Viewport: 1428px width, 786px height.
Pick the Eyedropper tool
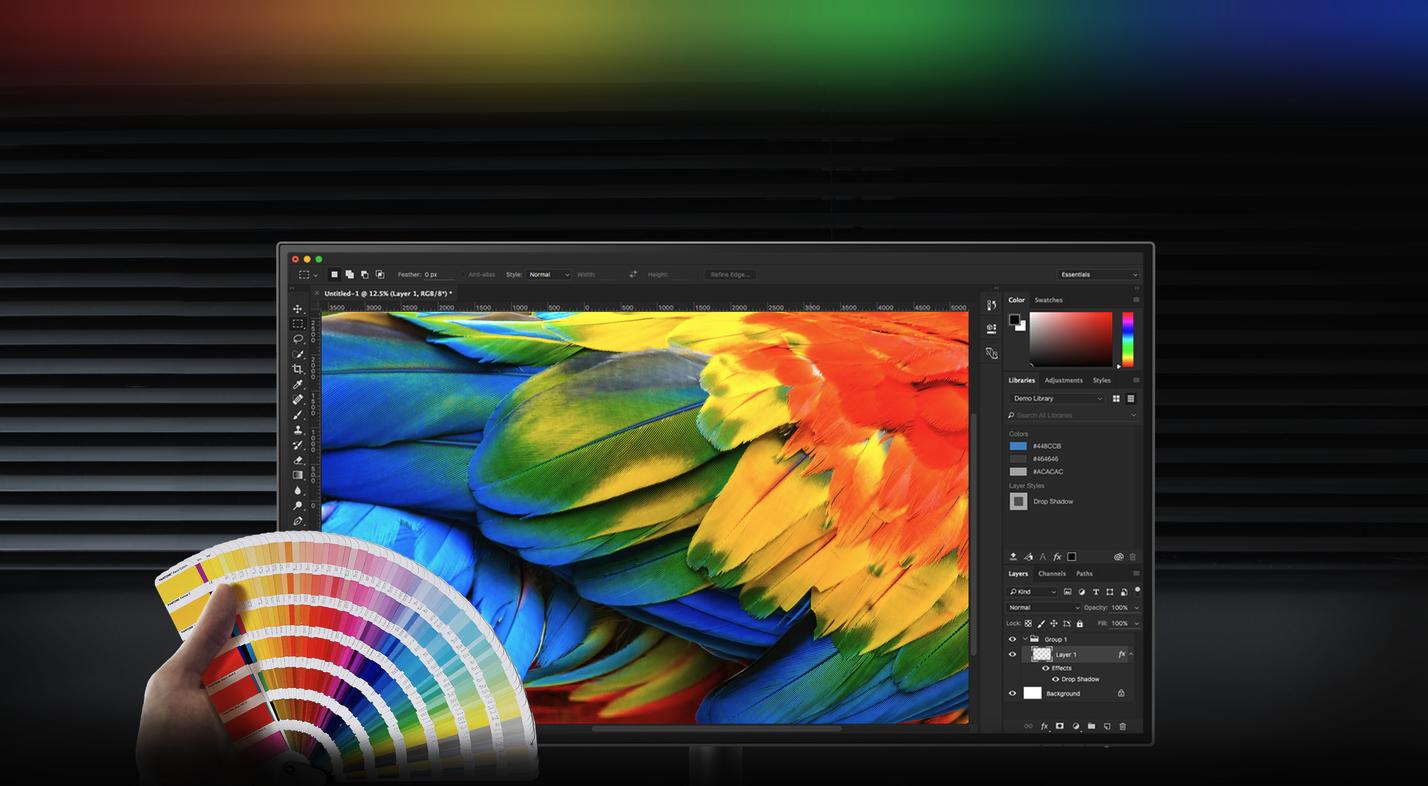pos(298,384)
